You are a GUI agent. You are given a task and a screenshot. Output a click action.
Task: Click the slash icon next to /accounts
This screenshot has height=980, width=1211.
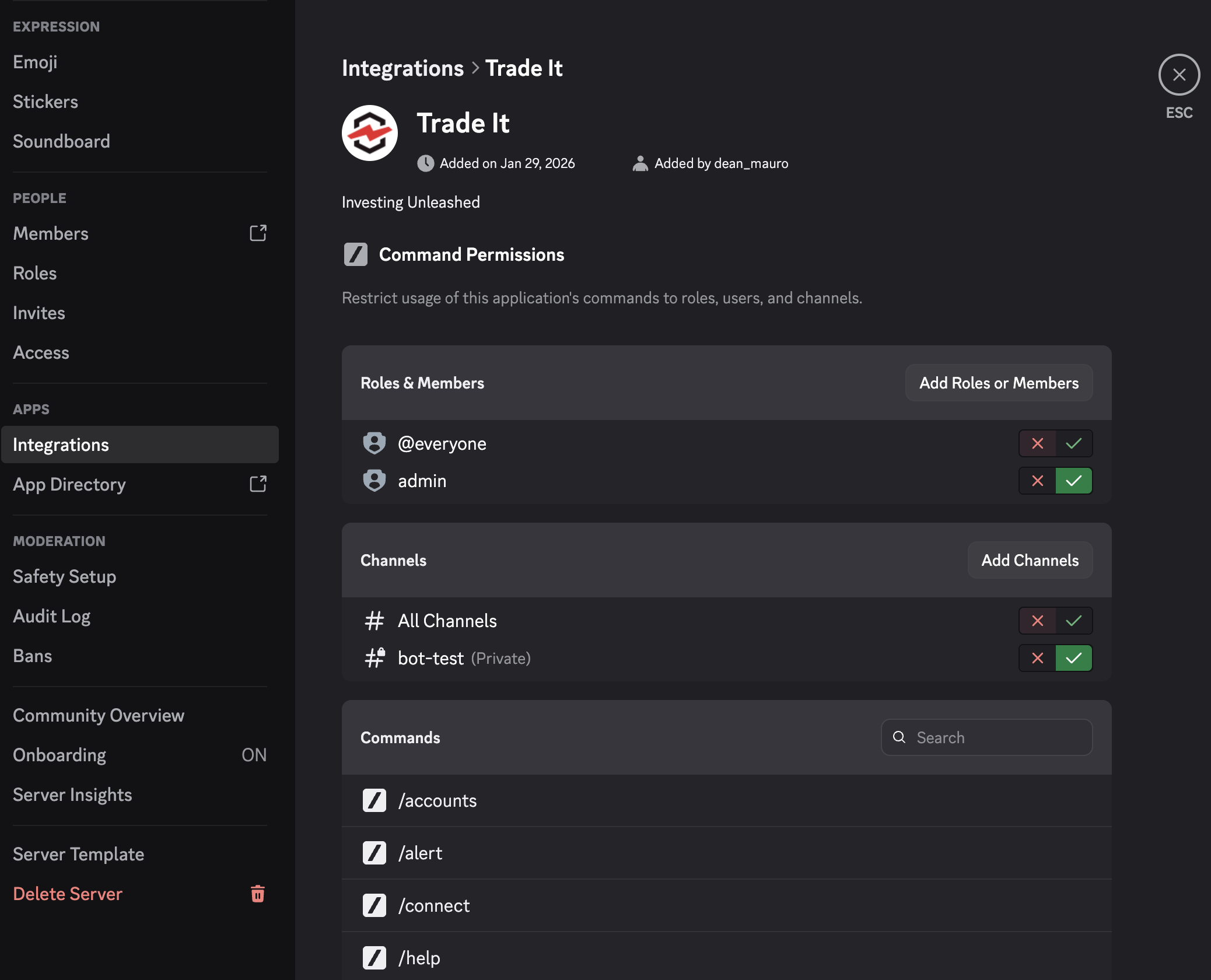374,800
